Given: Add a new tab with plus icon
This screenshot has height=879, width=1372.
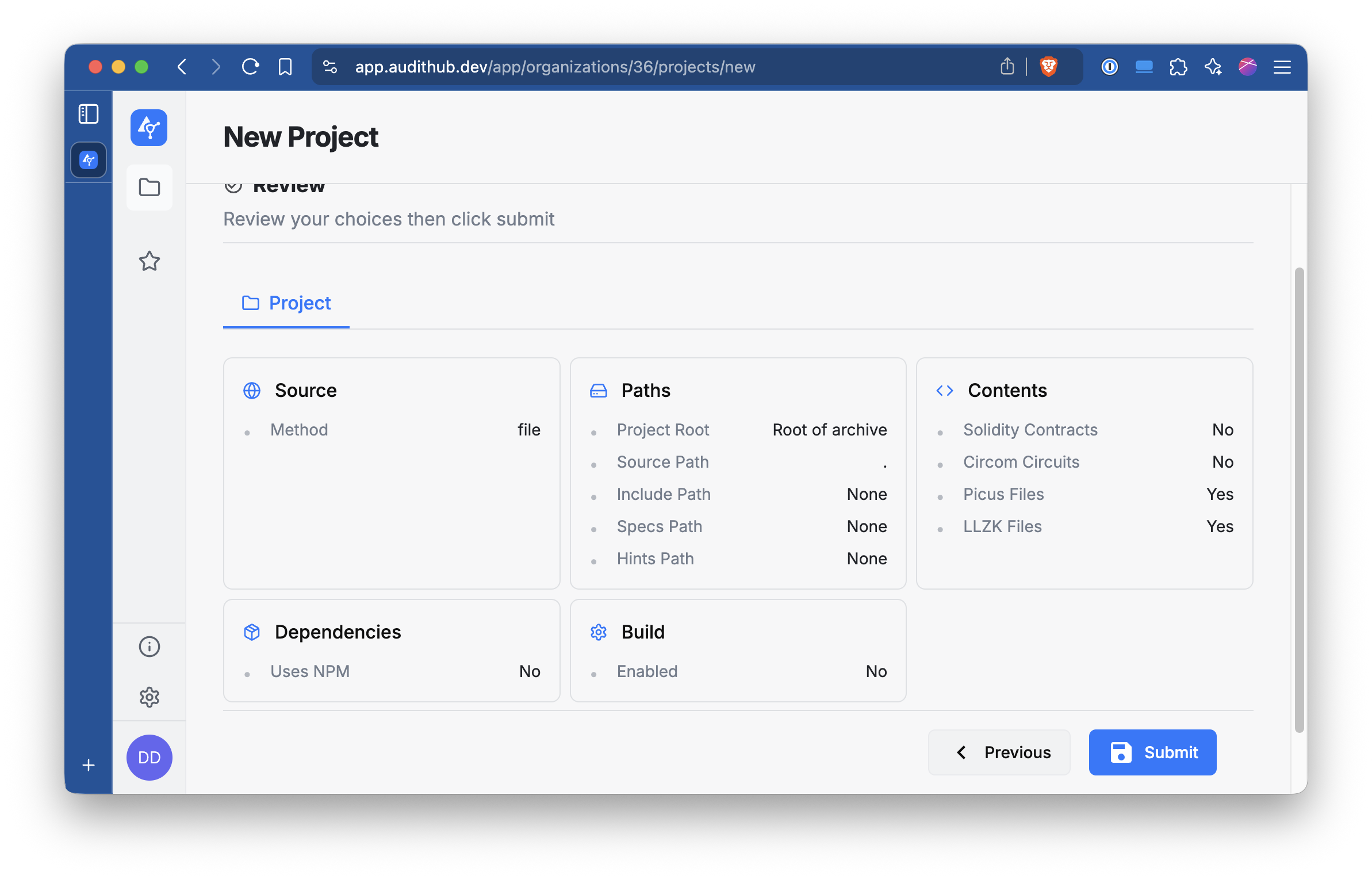Looking at the screenshot, I should click(89, 765).
